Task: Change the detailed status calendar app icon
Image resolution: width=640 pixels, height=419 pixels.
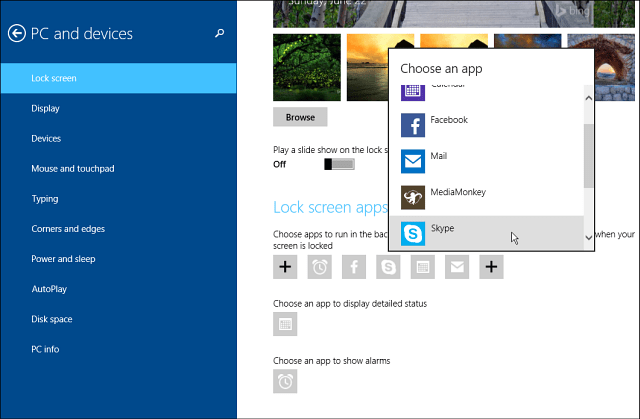Action: [x=285, y=324]
